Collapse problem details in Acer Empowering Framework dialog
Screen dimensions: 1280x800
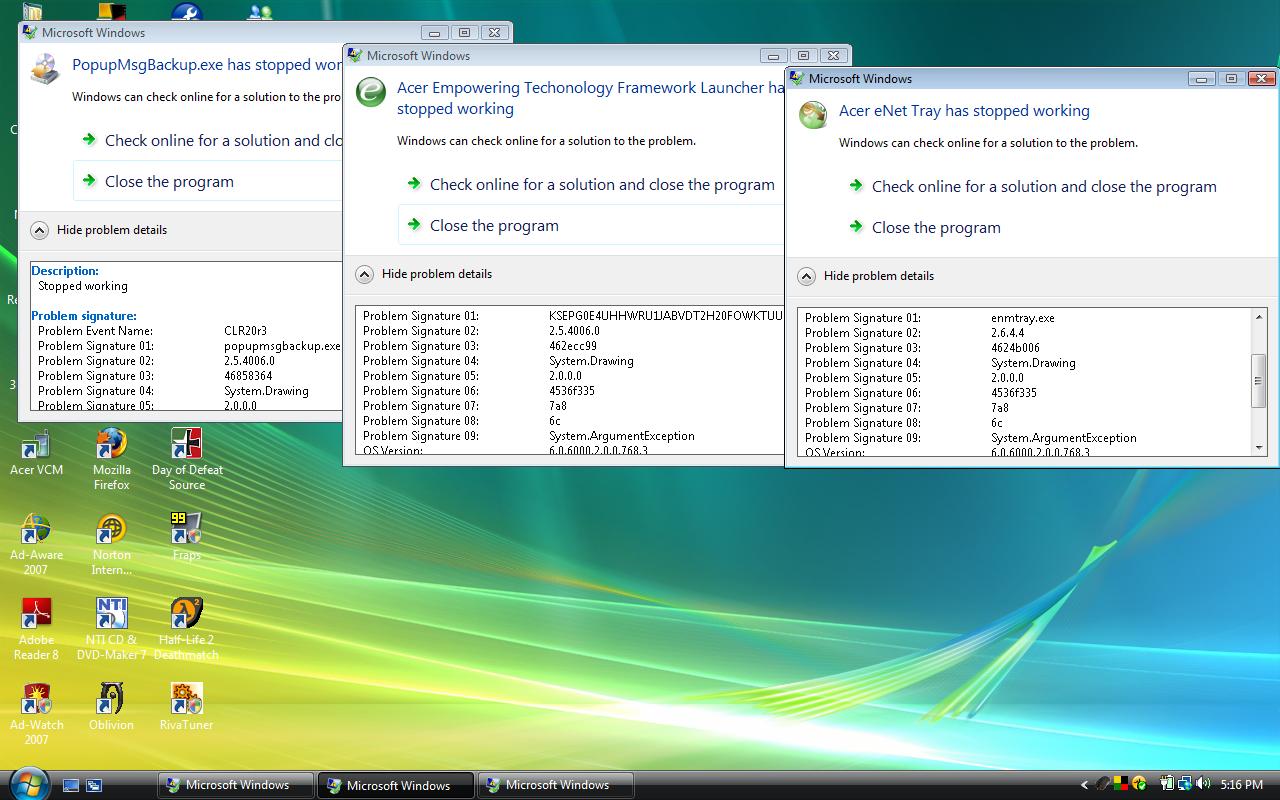pyautogui.click(x=364, y=274)
